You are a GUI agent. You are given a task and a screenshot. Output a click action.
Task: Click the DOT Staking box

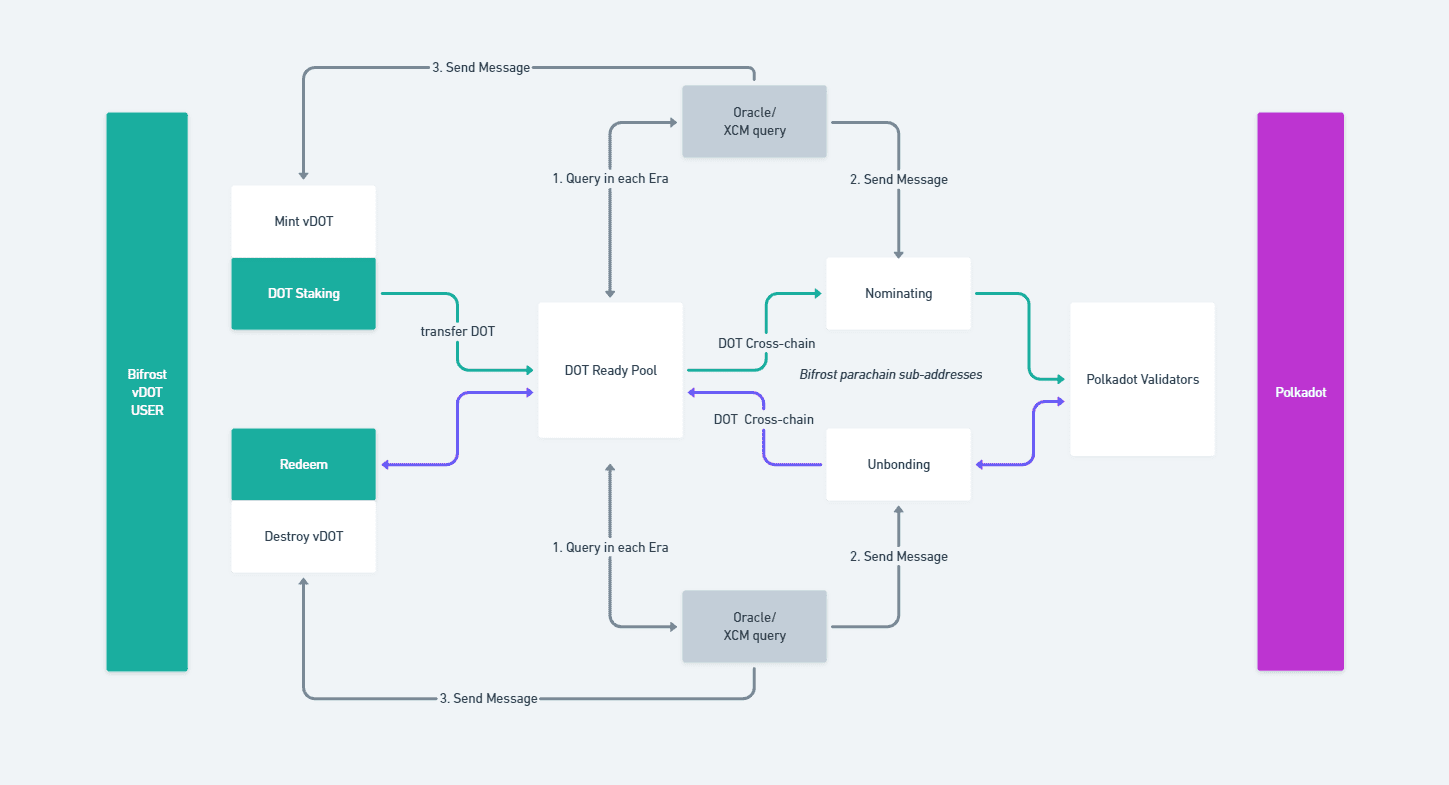[304, 293]
